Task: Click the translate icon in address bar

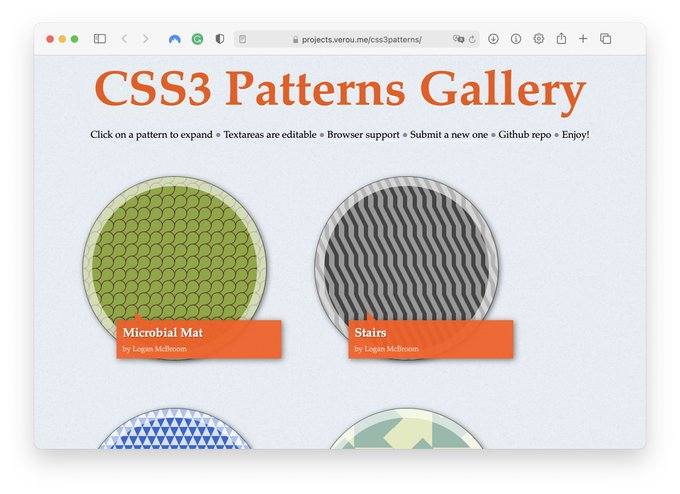Action: [x=458, y=39]
